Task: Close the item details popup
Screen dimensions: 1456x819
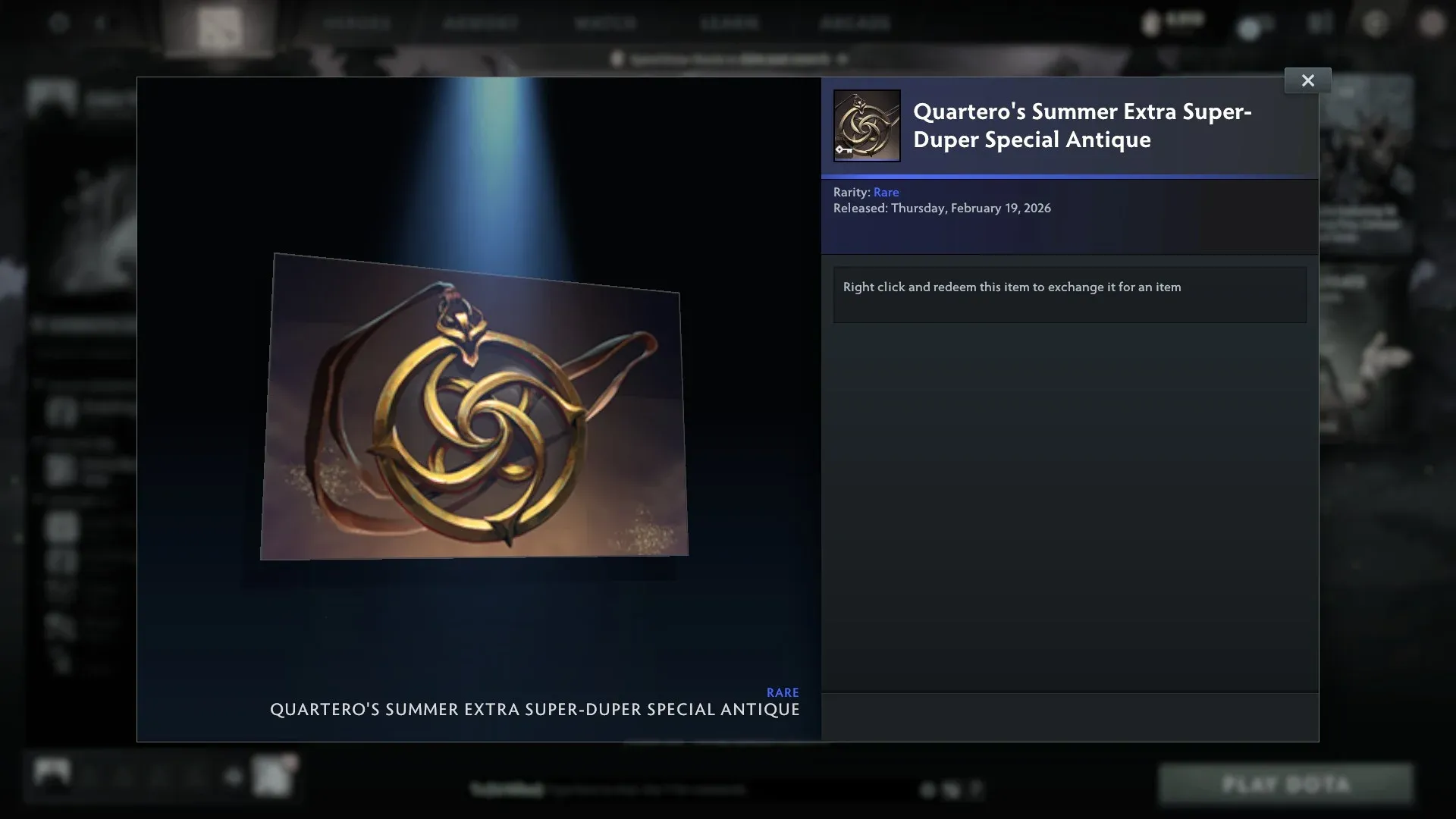Action: [x=1307, y=80]
